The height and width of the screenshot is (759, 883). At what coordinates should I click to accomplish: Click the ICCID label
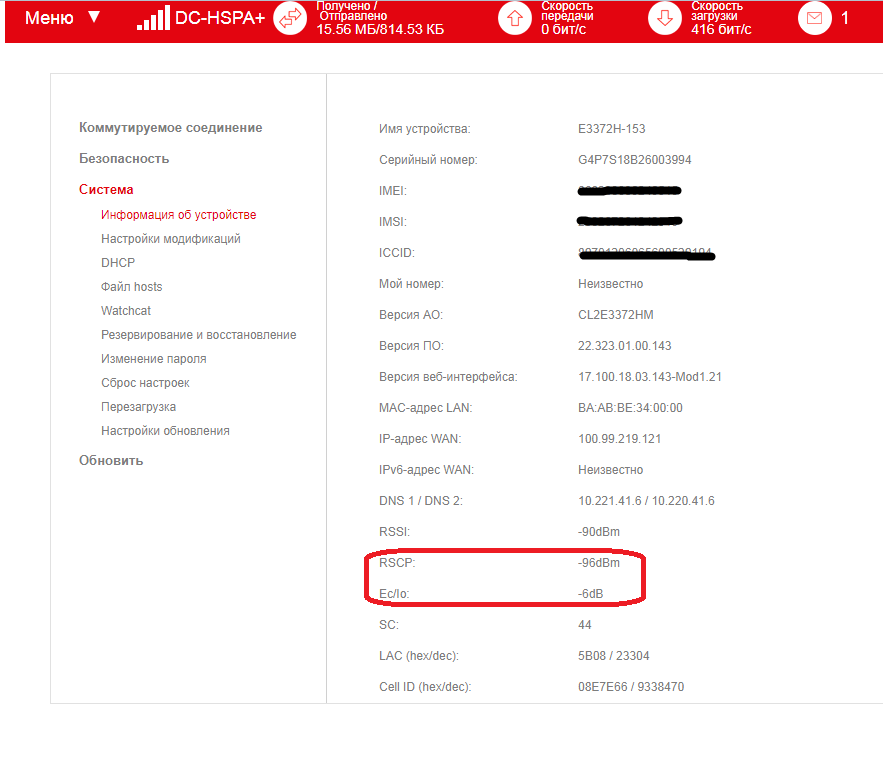pyautogui.click(x=396, y=253)
